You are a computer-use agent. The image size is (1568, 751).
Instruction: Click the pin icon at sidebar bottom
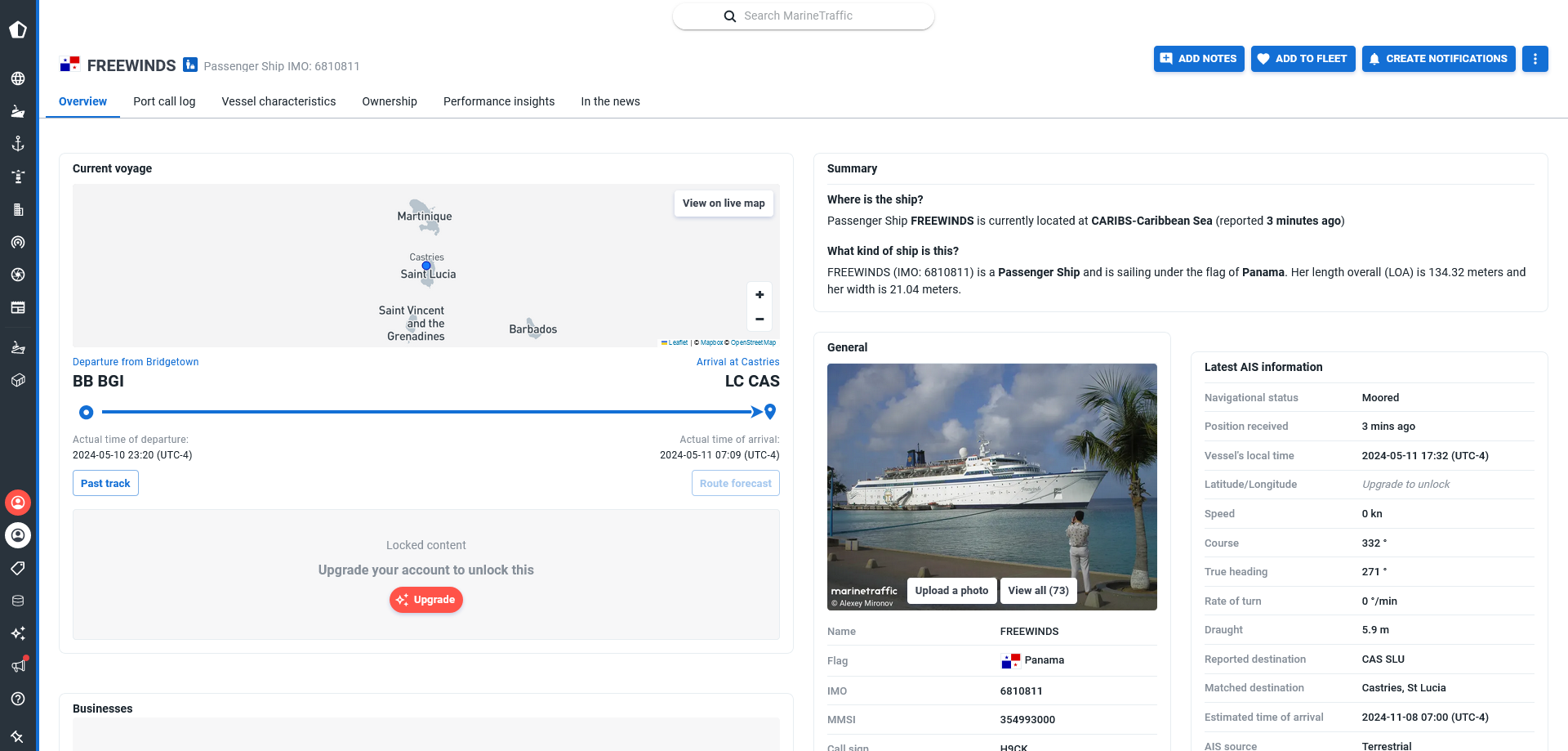click(x=18, y=736)
